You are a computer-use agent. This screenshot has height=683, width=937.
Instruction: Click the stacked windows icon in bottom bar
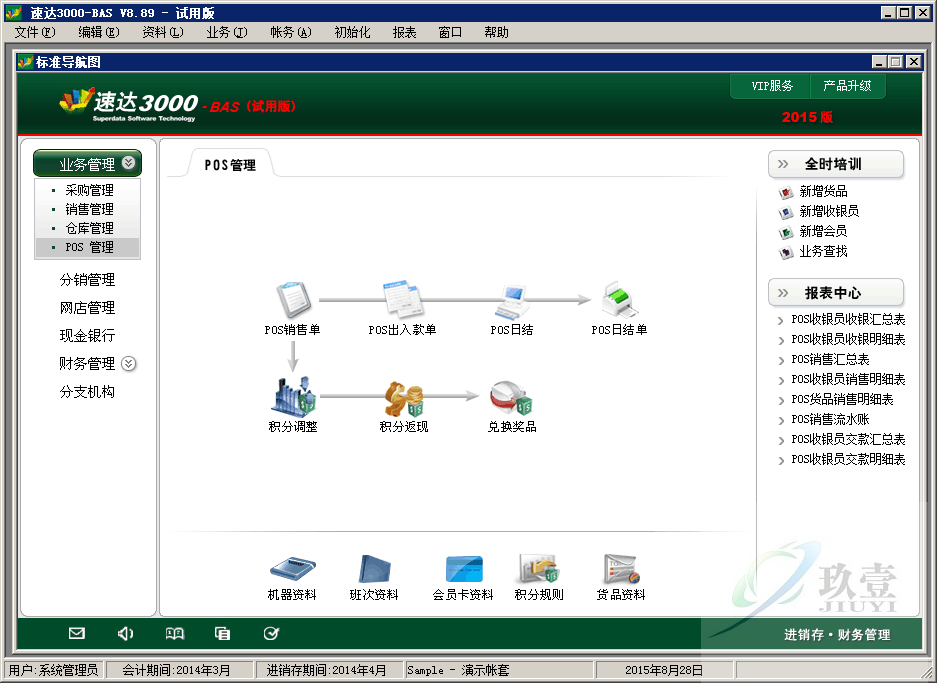pyautogui.click(x=222, y=633)
